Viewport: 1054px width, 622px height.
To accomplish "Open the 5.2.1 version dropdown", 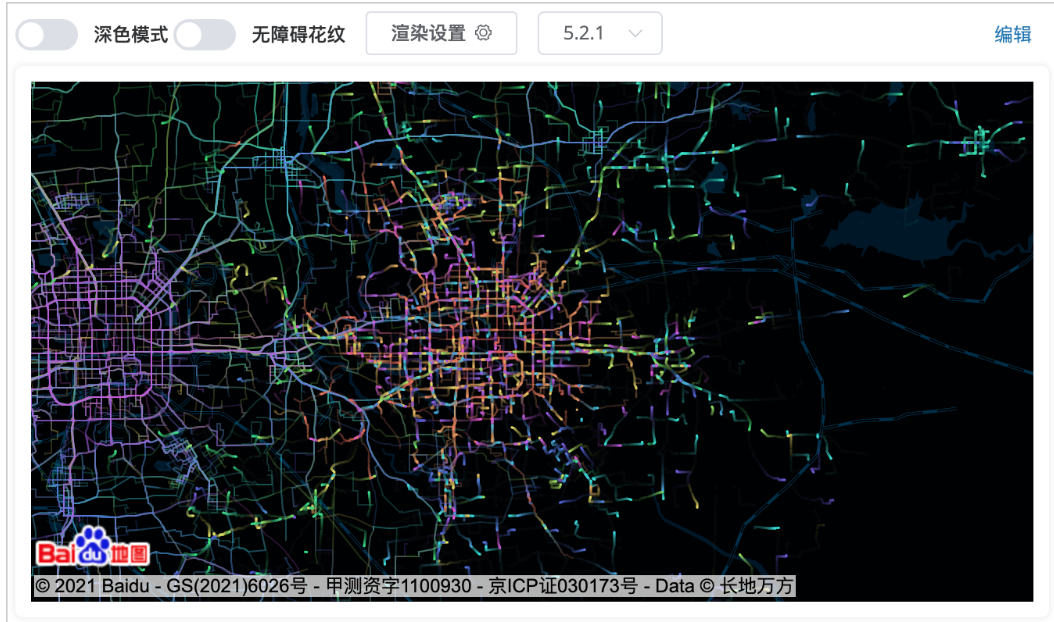I will tap(600, 33).
